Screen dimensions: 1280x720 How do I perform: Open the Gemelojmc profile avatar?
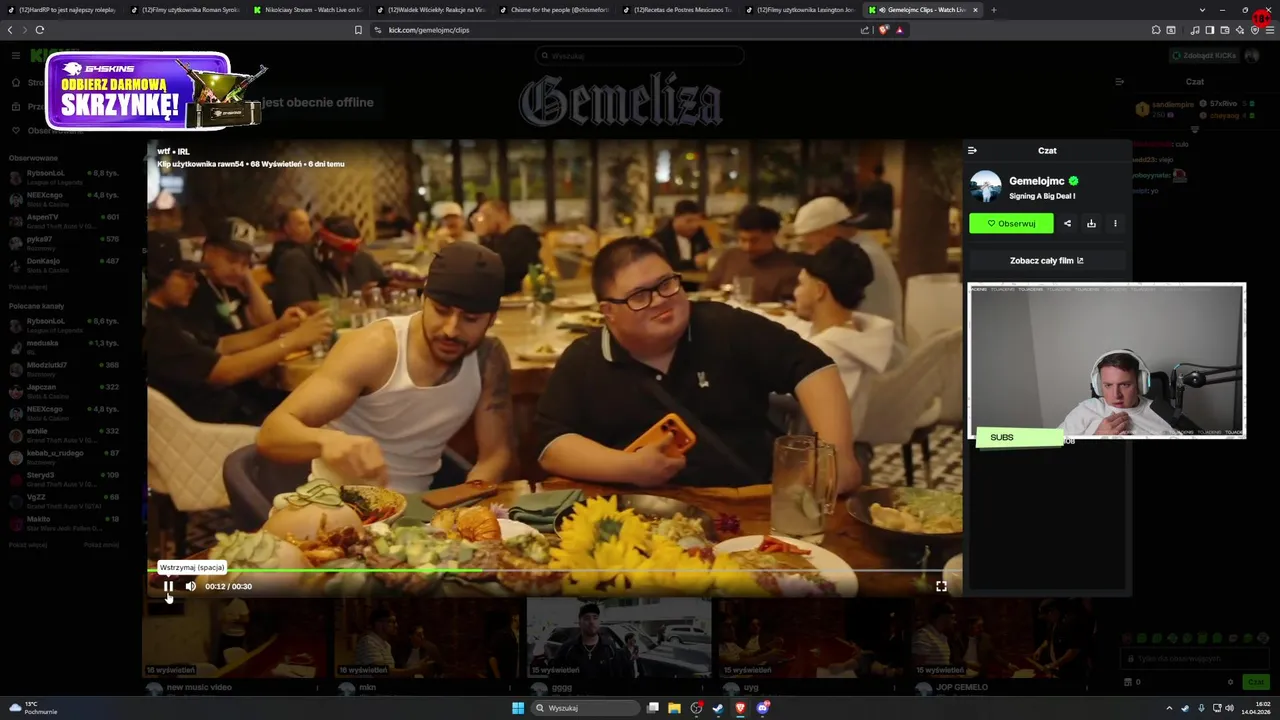click(x=985, y=186)
